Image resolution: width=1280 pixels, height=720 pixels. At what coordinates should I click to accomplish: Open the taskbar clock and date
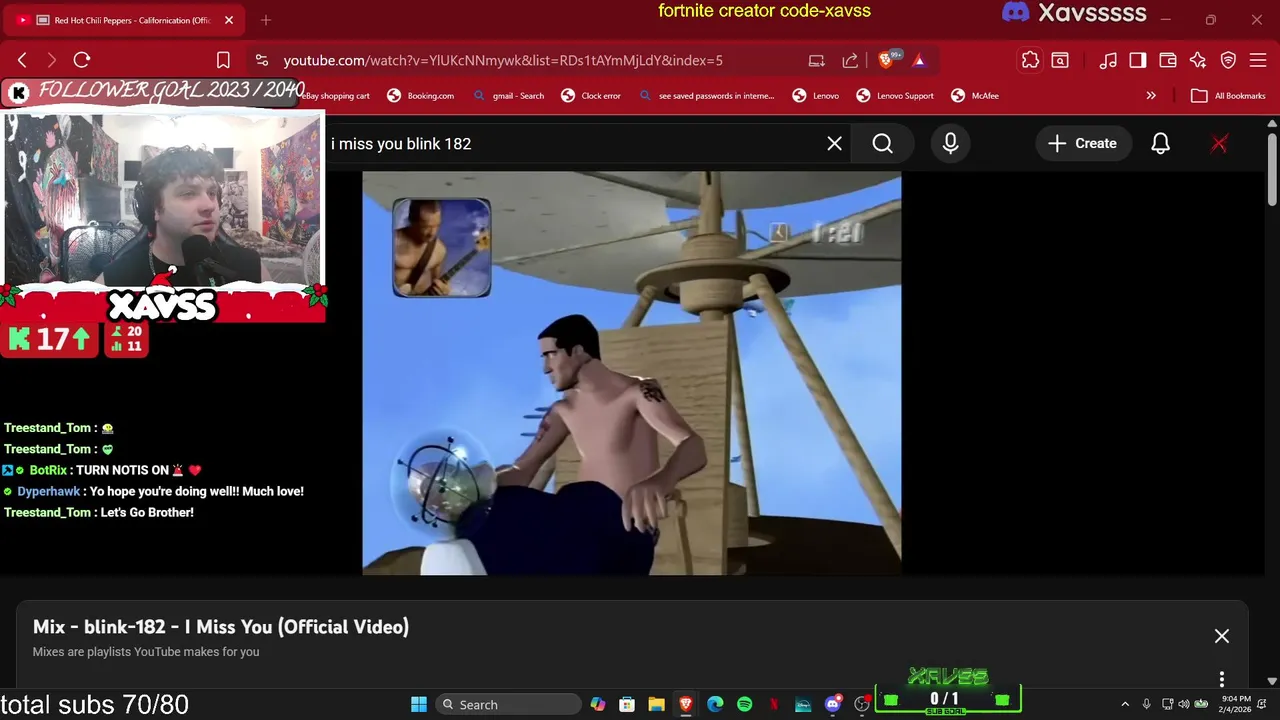(x=1237, y=704)
